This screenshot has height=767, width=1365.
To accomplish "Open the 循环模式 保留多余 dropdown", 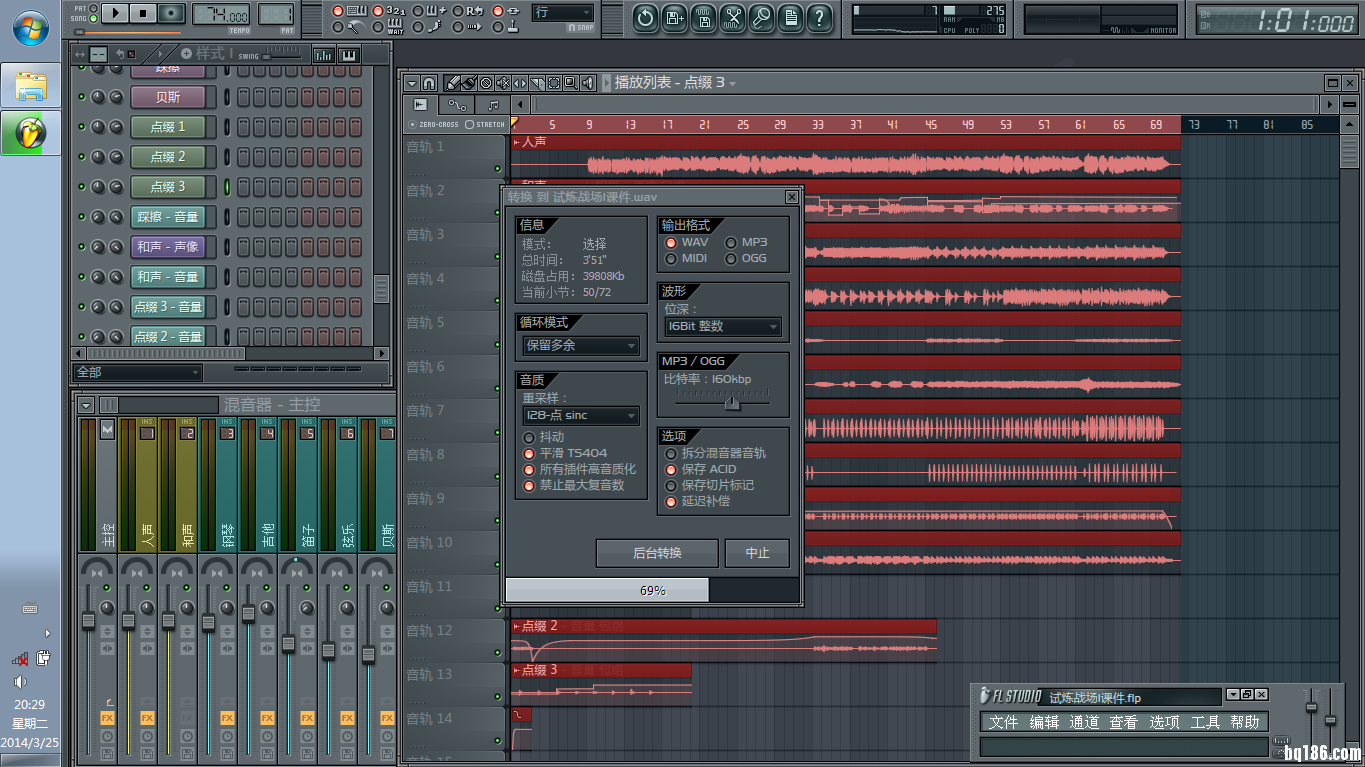I will (581, 346).
